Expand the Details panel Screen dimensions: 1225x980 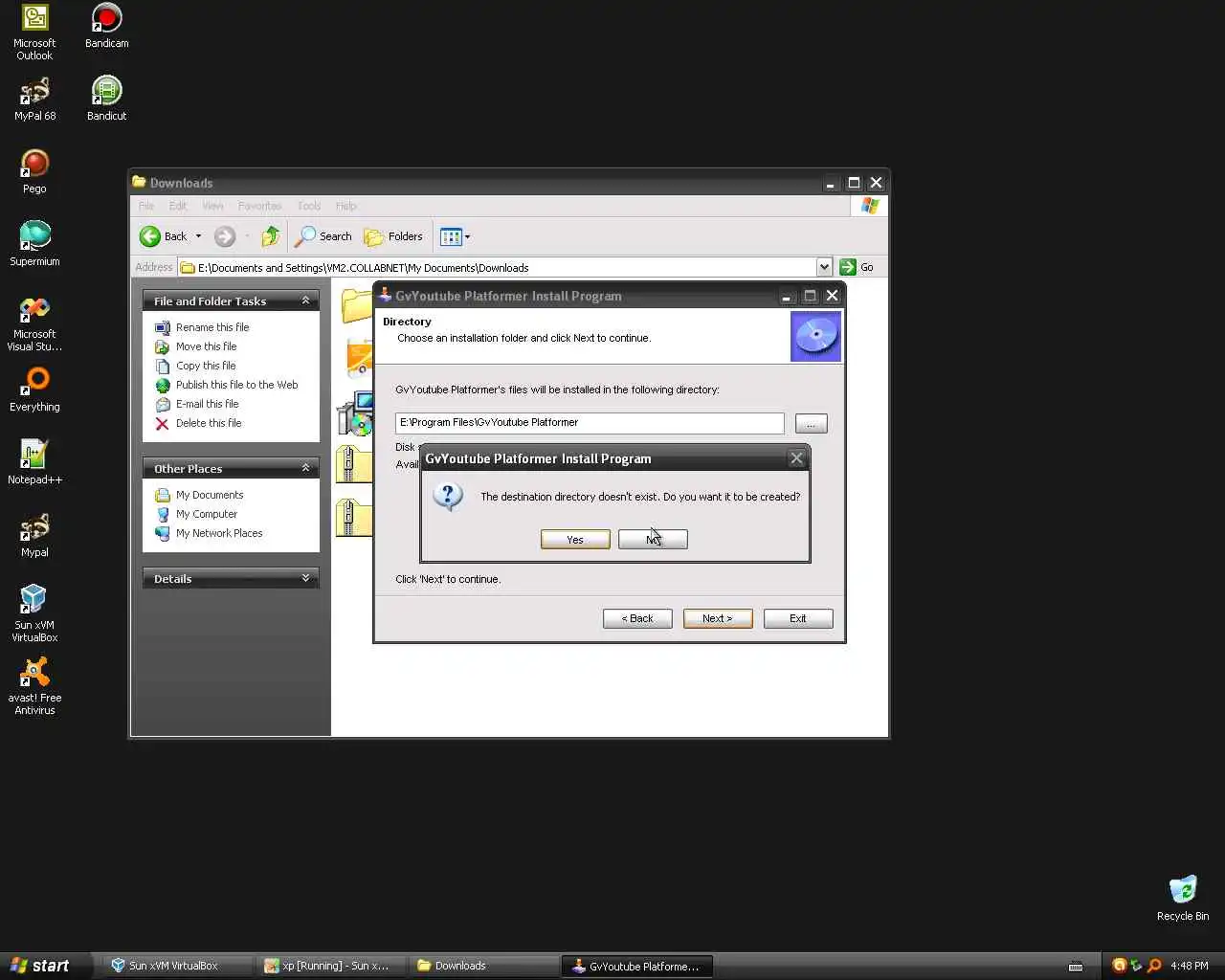pyautogui.click(x=305, y=578)
